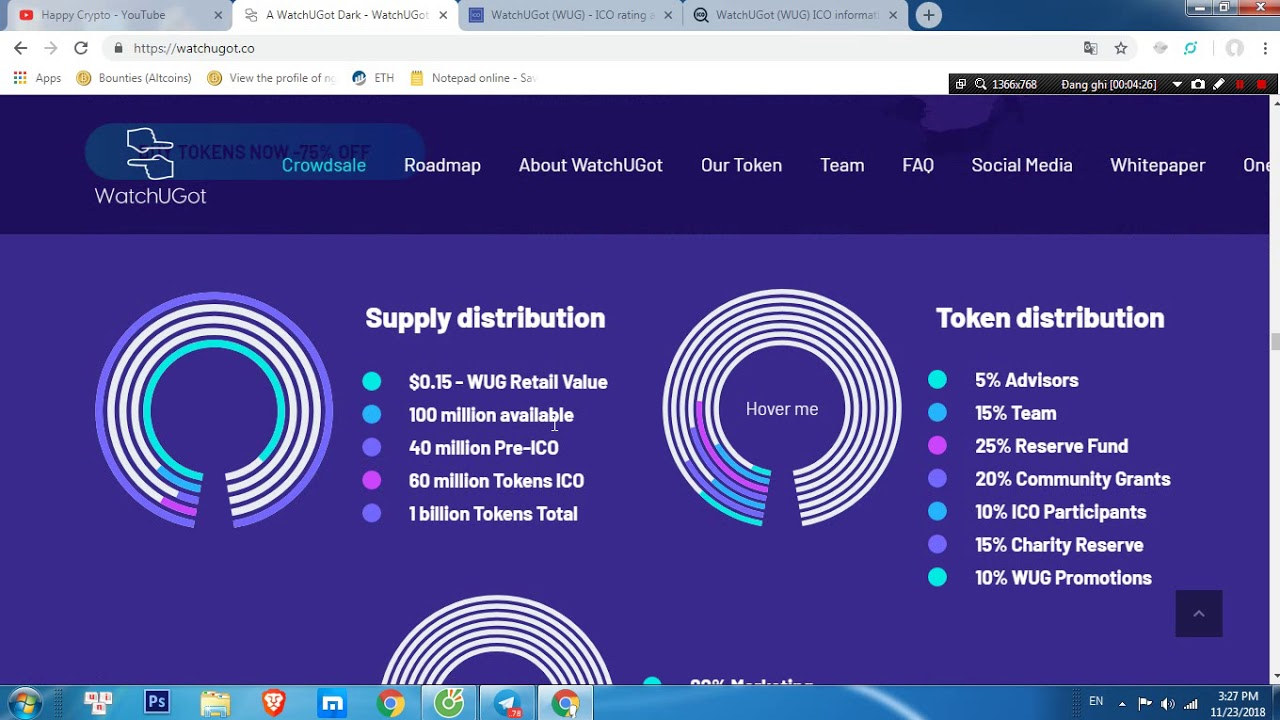This screenshot has width=1280, height=720.
Task: Click the Hover me chart center
Action: coord(782,409)
